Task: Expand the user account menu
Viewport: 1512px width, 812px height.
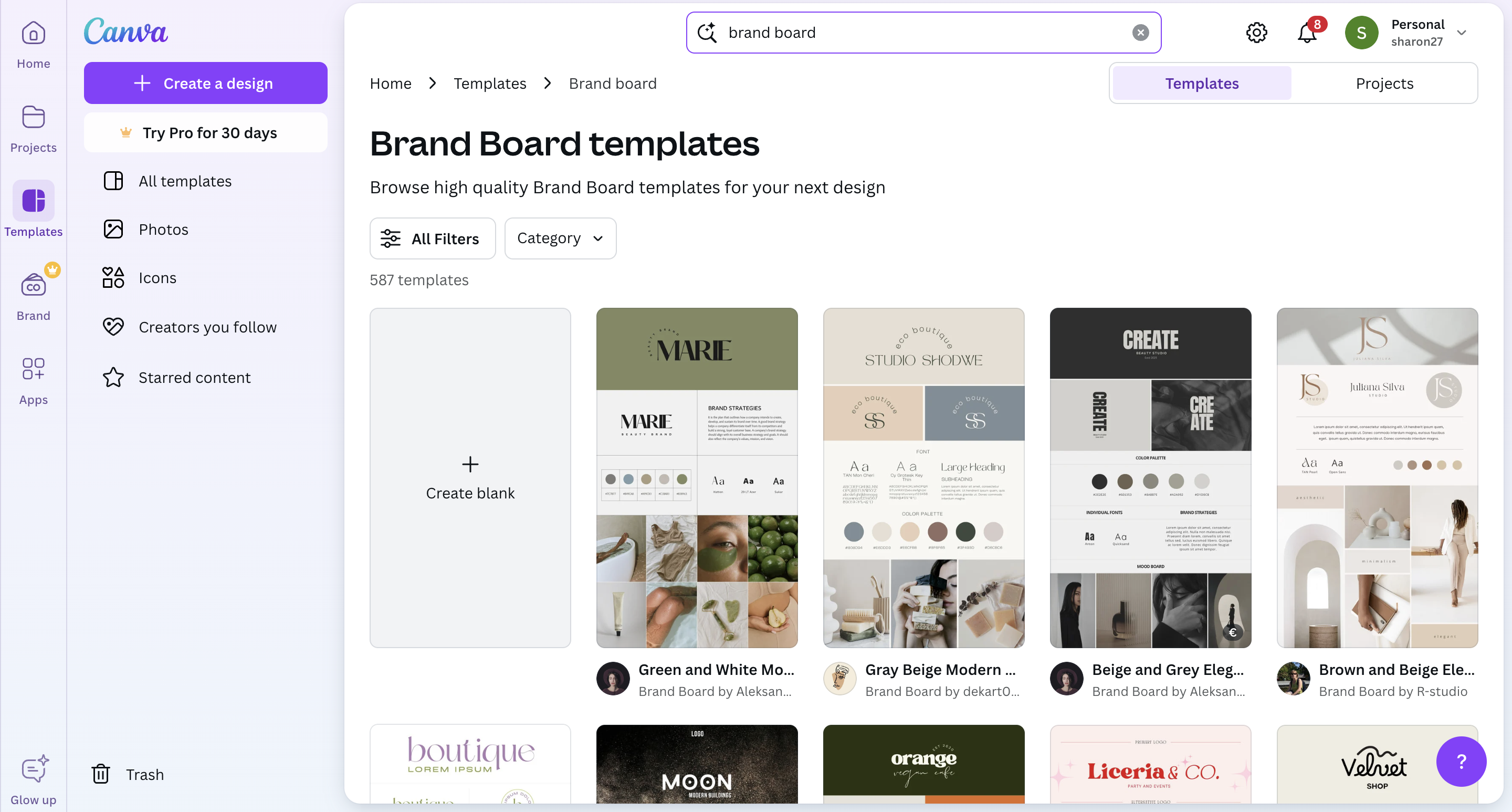Action: click(x=1462, y=32)
